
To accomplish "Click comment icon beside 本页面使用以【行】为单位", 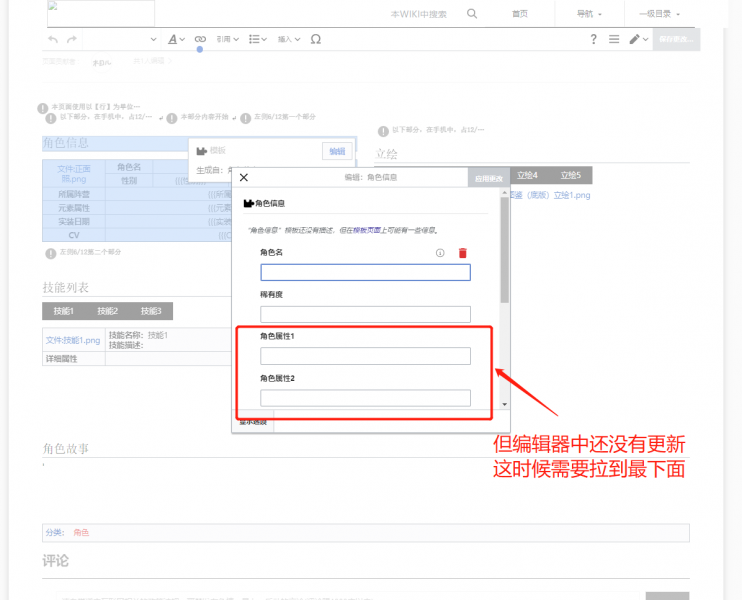I will (x=43, y=108).
